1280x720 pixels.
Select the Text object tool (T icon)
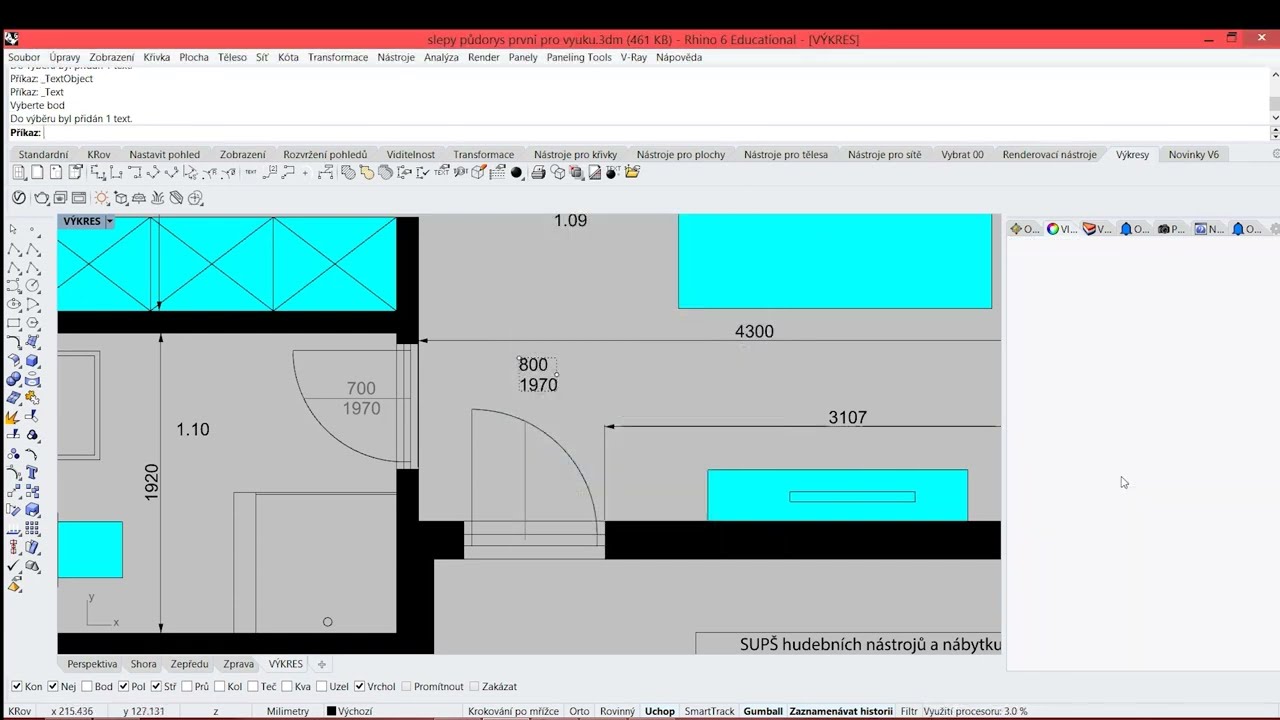click(x=33, y=473)
